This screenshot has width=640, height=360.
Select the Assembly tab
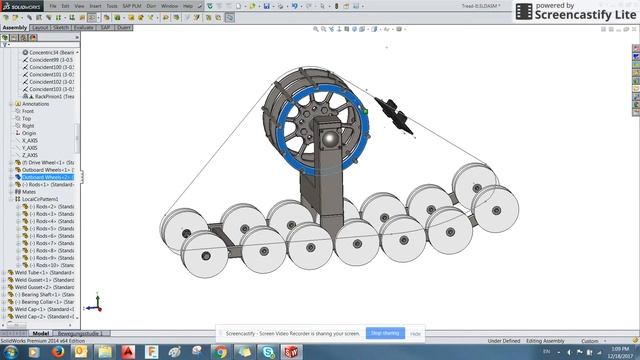tap(15, 27)
